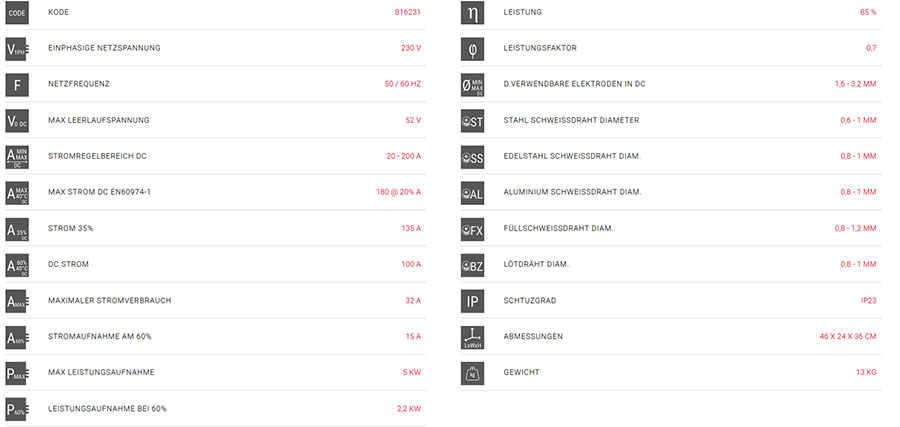Click the IP protection class icon
The width and height of the screenshot is (900, 427).
(x=472, y=301)
